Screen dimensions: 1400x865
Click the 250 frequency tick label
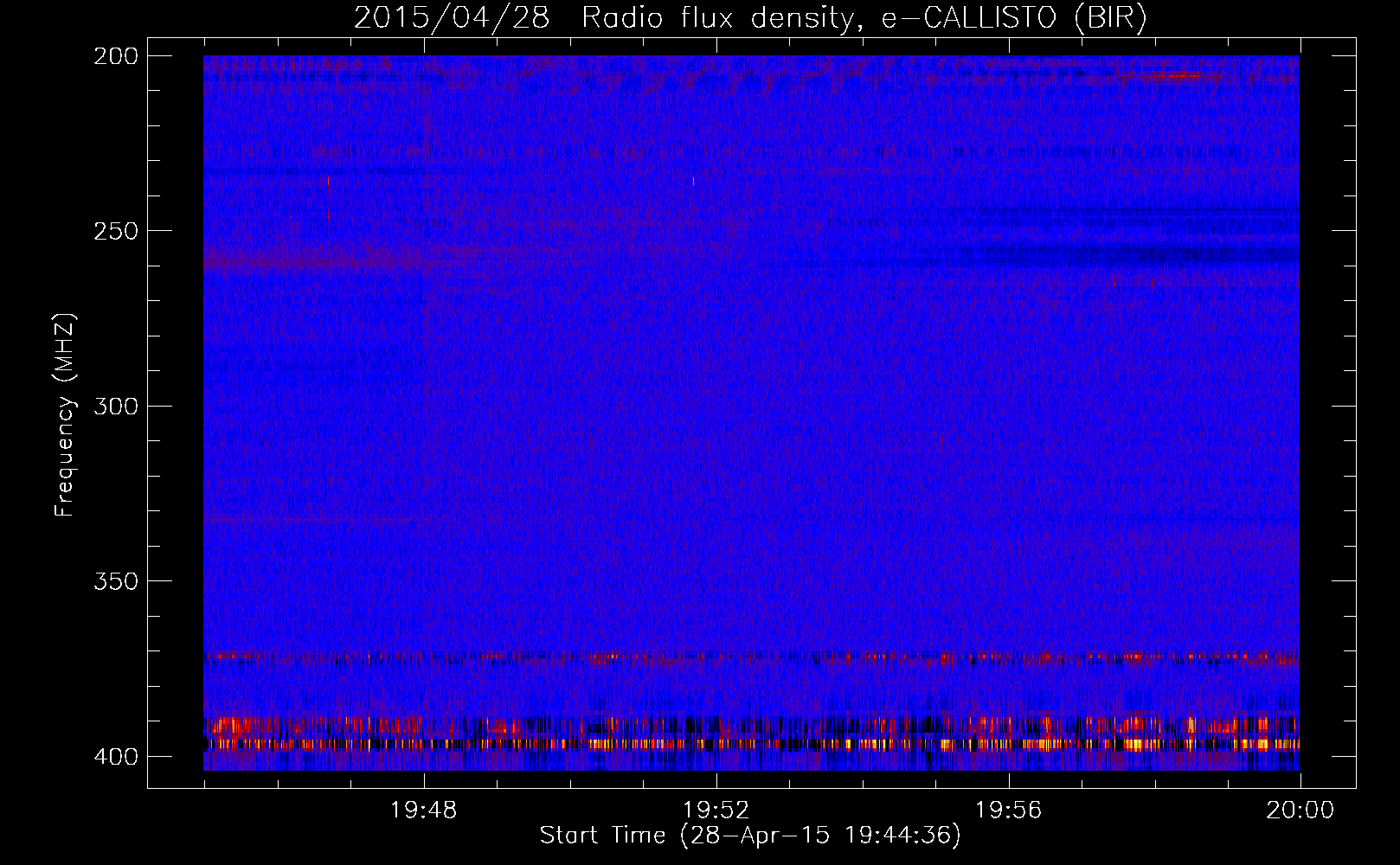tap(115, 231)
